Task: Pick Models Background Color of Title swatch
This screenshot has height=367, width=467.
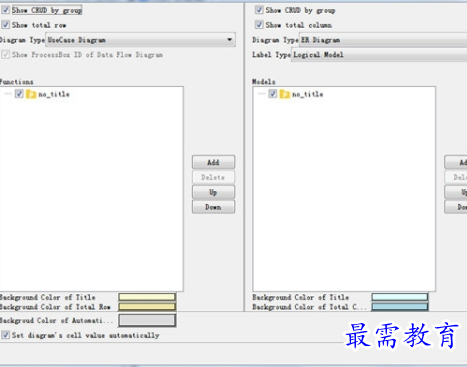Action: (400, 297)
